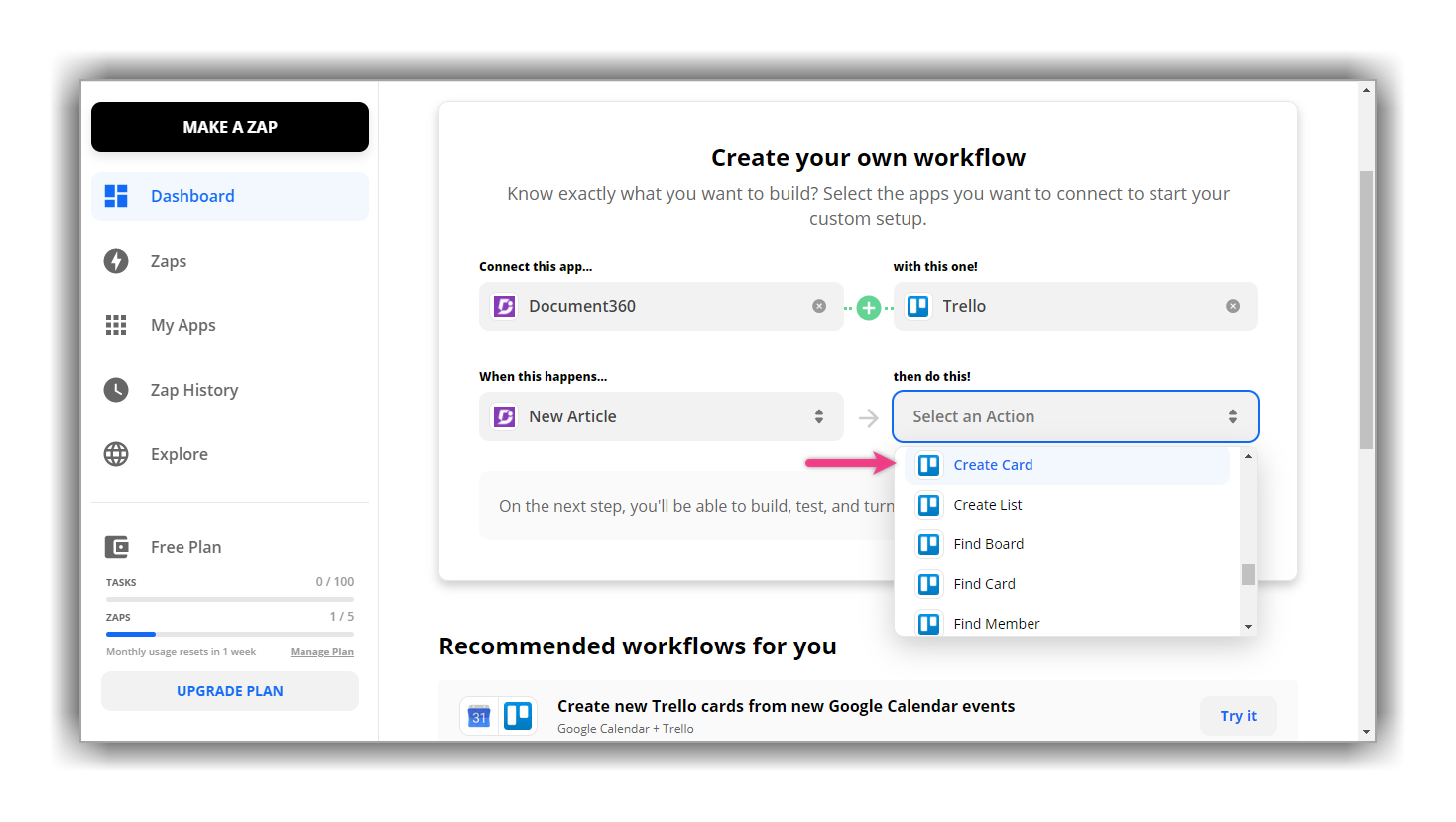Select Create Card action
The image size is (1456, 822).
coord(1067,465)
